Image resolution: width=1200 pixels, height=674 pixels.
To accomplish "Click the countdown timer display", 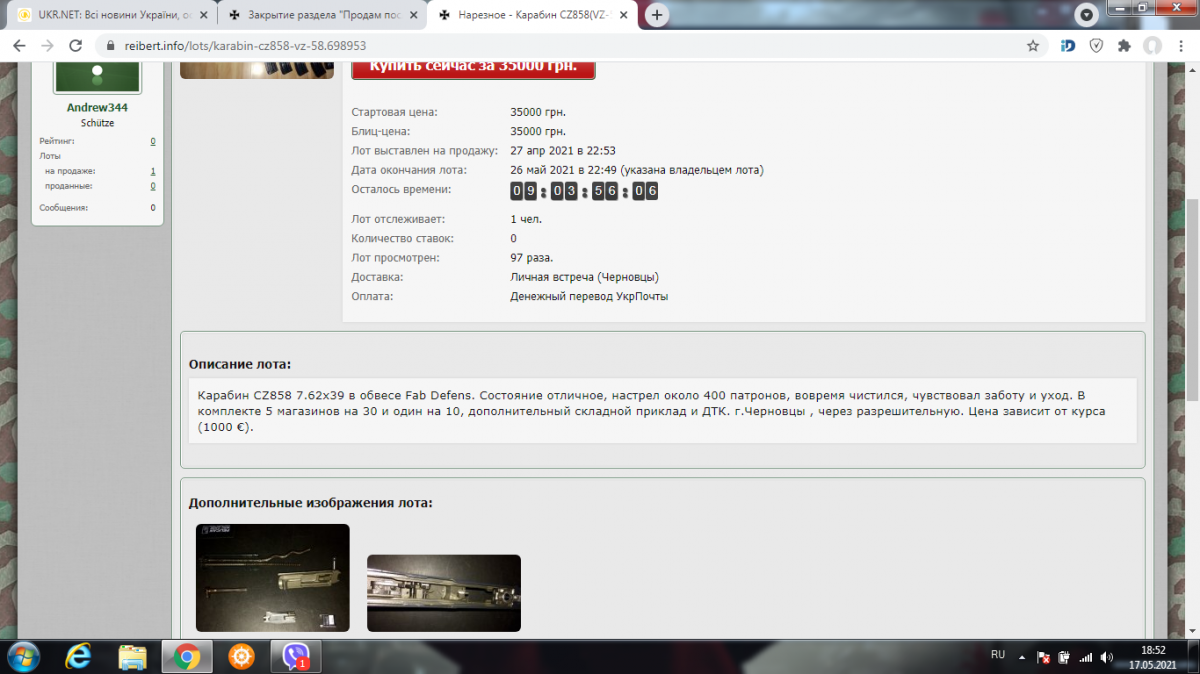I will 584,191.
